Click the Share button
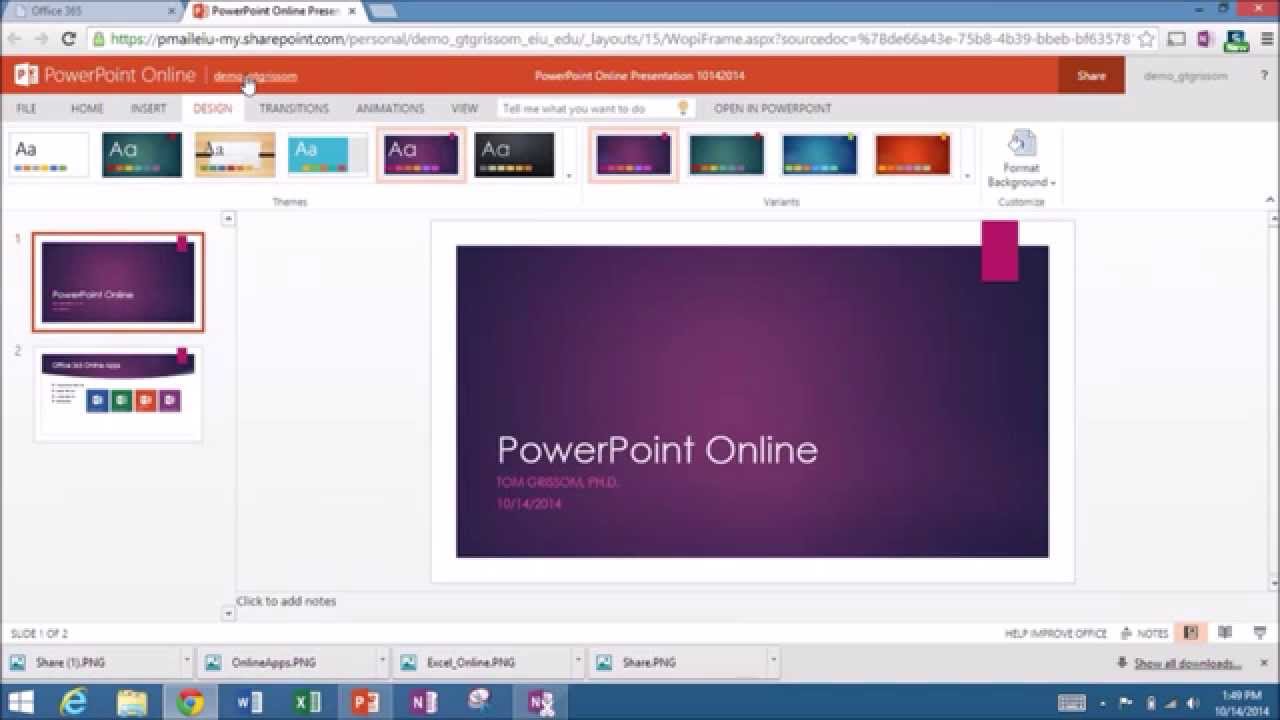The height and width of the screenshot is (720, 1280). pos(1091,75)
